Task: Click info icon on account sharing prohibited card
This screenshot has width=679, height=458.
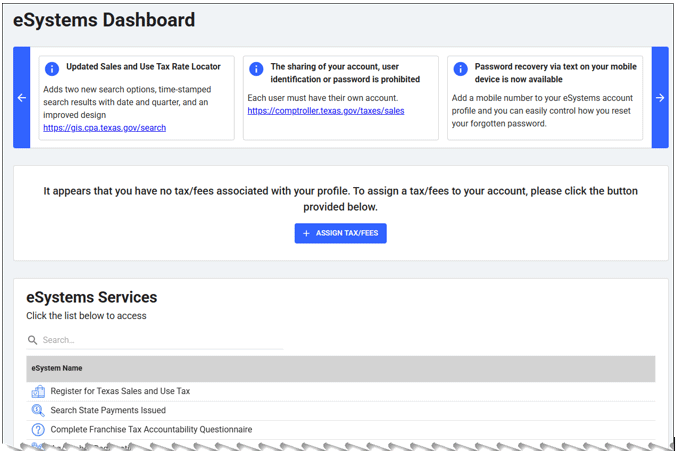Action: coord(256,68)
